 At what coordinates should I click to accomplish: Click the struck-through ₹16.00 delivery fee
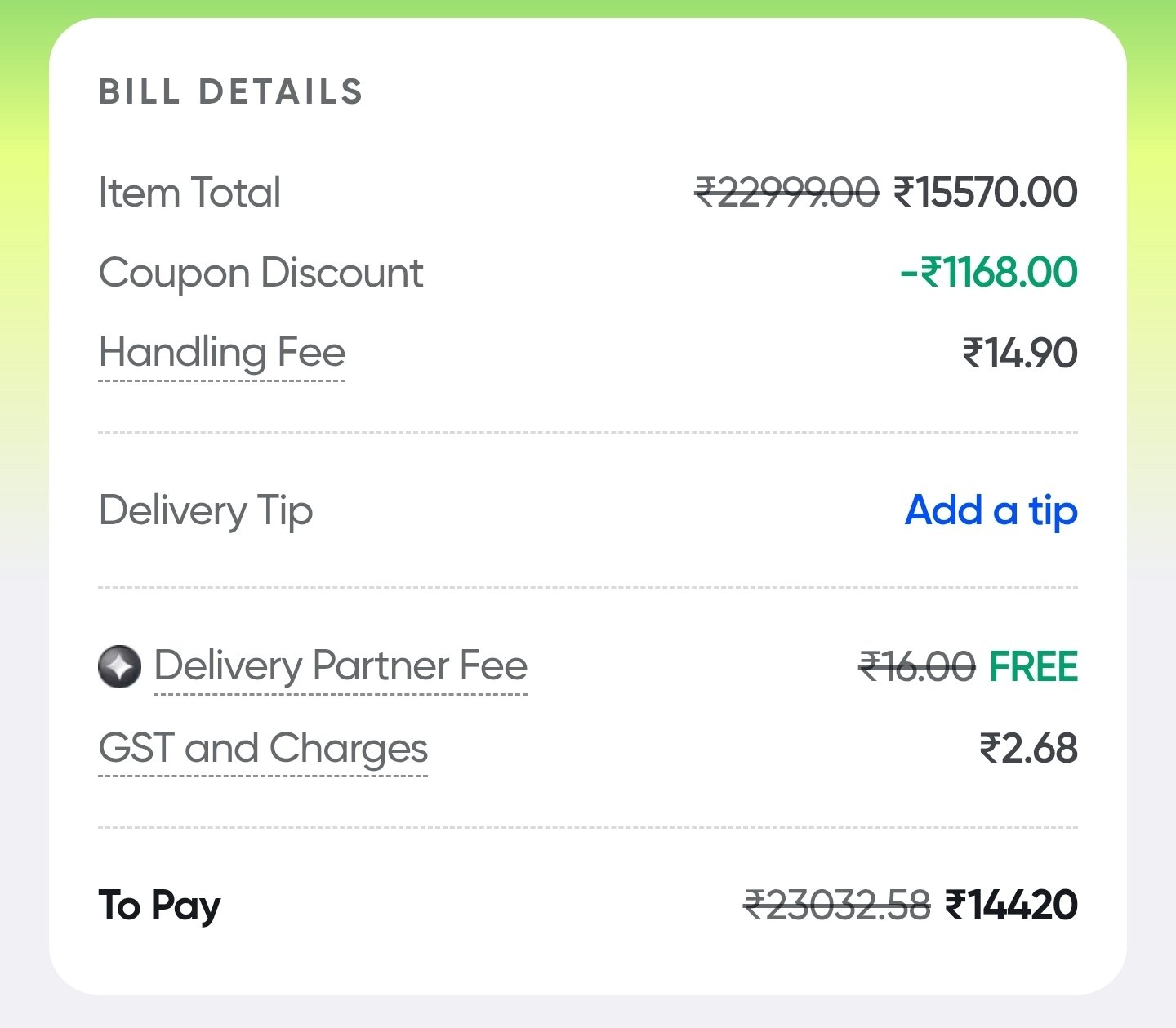tap(917, 666)
